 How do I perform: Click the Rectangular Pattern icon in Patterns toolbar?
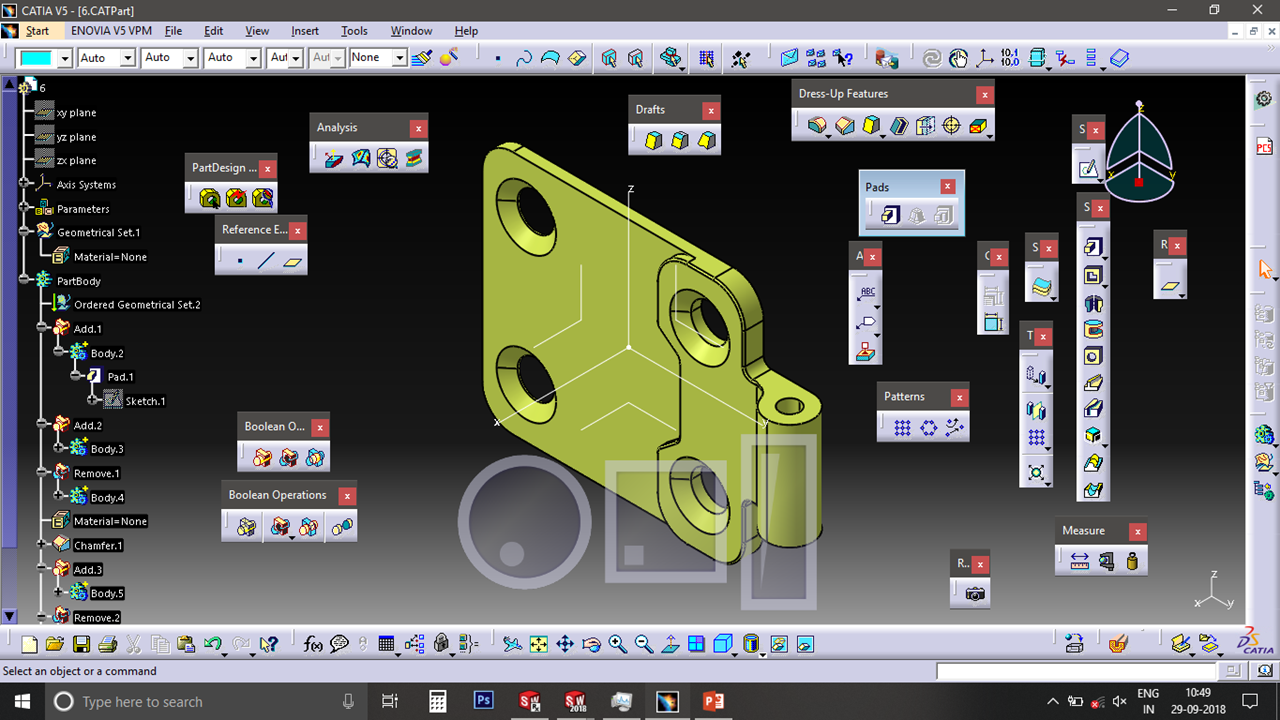point(903,428)
